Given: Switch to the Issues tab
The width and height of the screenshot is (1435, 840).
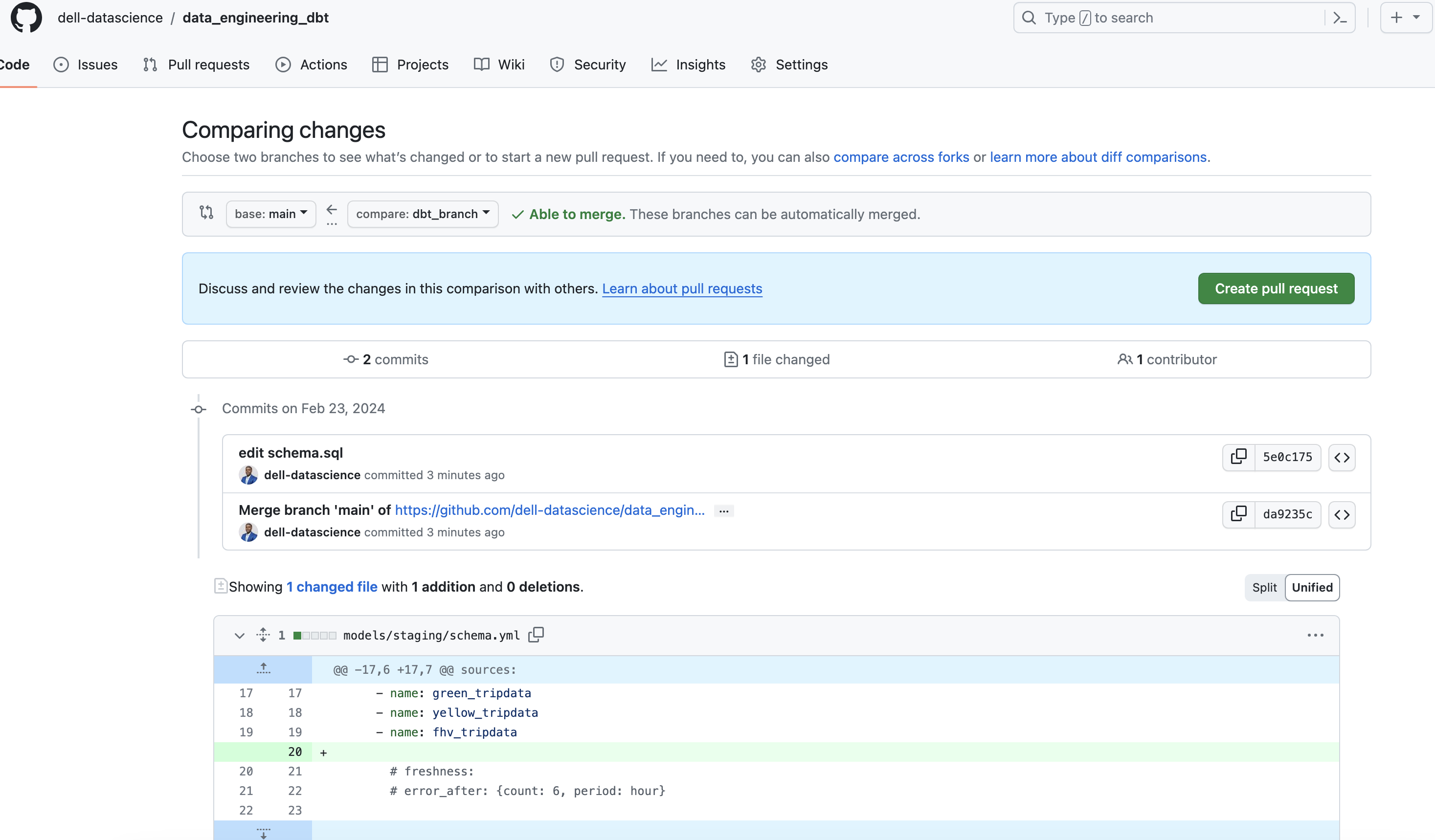Looking at the screenshot, I should click(86, 65).
